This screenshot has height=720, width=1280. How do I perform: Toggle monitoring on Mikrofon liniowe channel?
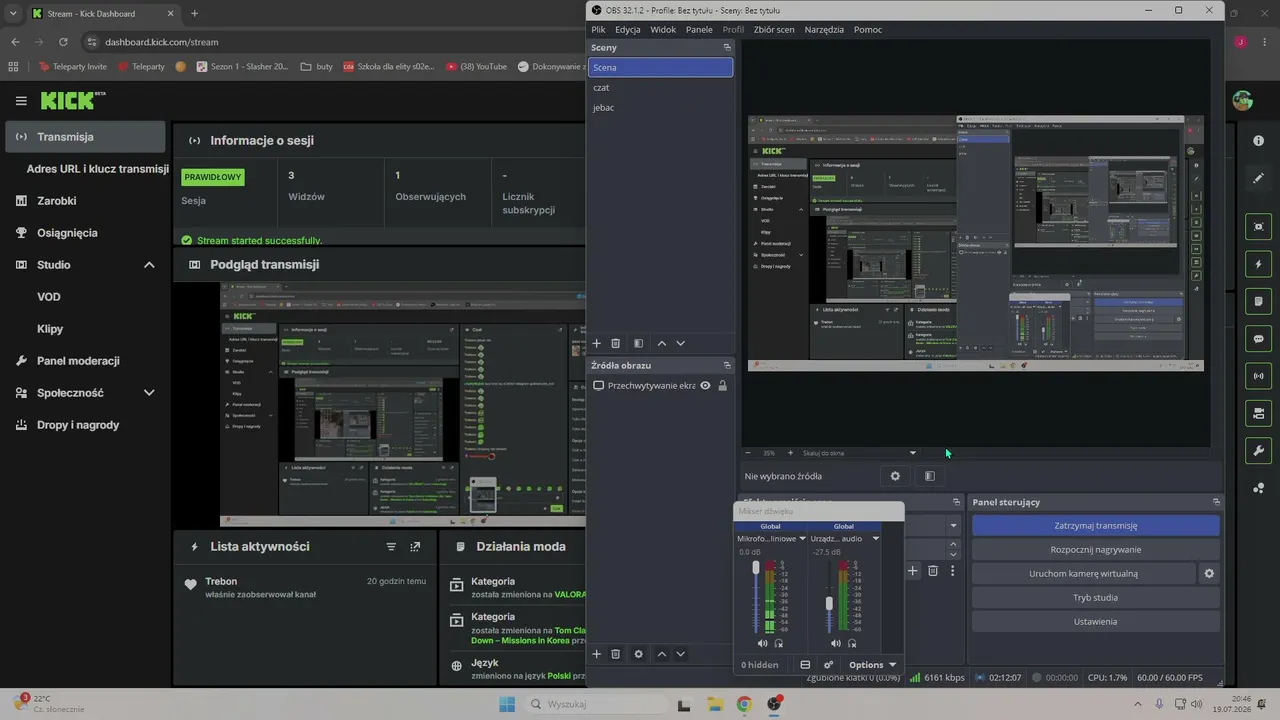pyautogui.click(x=779, y=644)
